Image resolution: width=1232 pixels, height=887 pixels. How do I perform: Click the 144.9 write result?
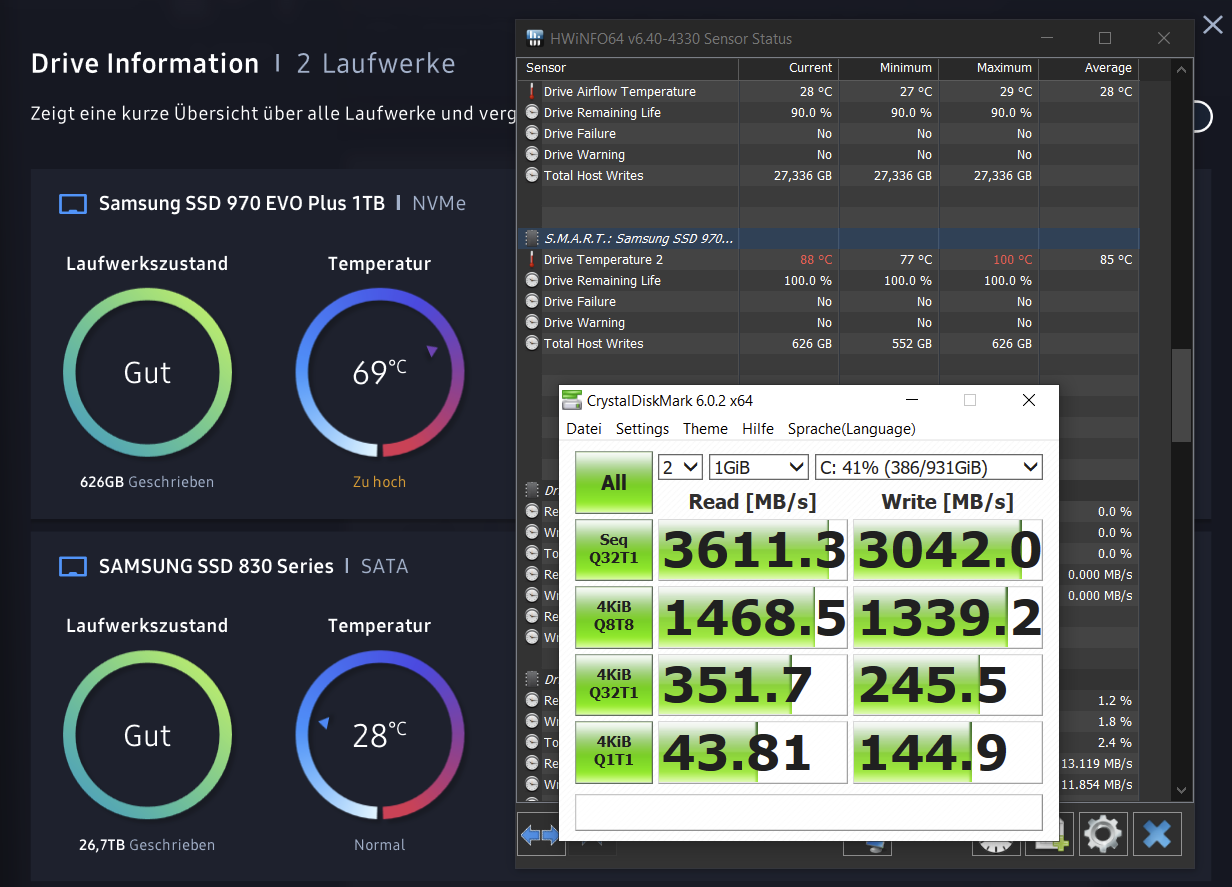coord(948,751)
